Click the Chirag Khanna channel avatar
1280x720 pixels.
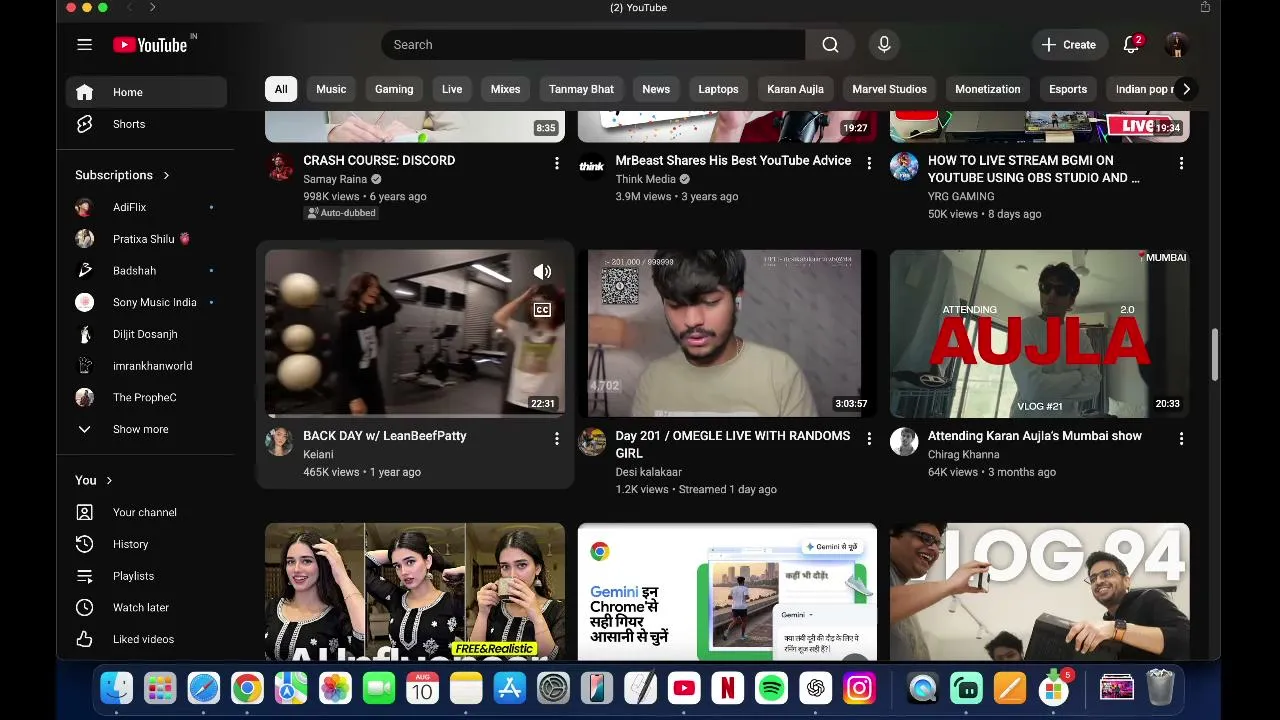tap(904, 442)
